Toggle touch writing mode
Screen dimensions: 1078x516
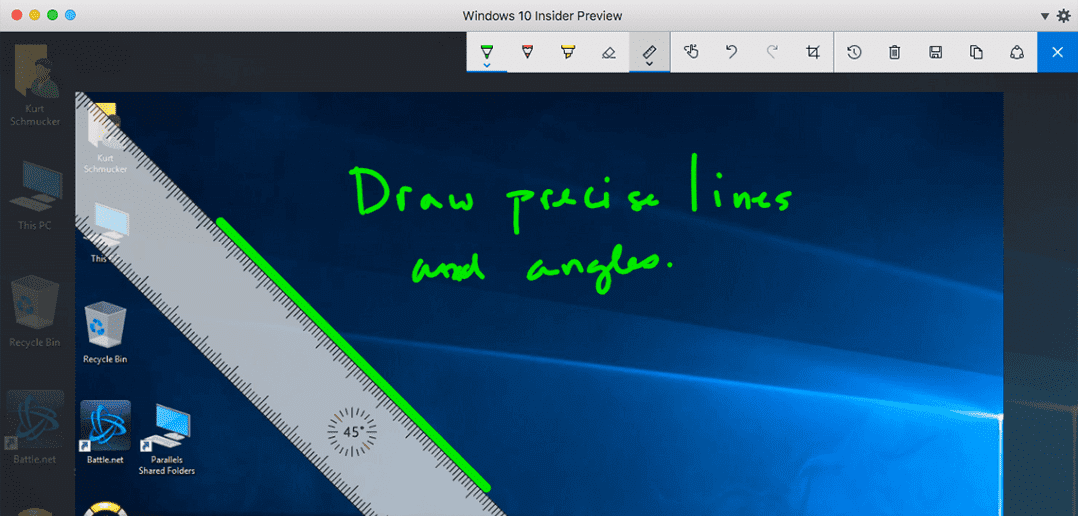692,52
